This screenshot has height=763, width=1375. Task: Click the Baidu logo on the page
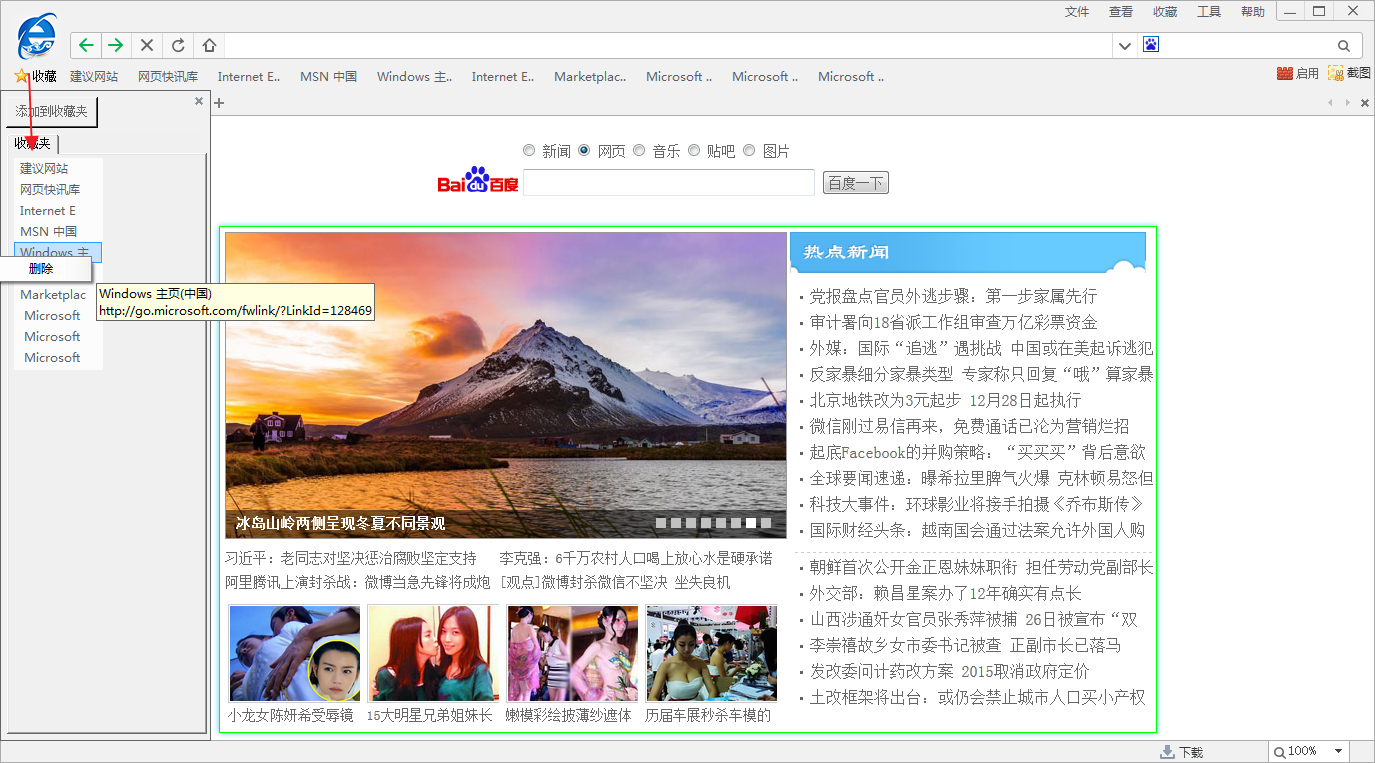478,180
